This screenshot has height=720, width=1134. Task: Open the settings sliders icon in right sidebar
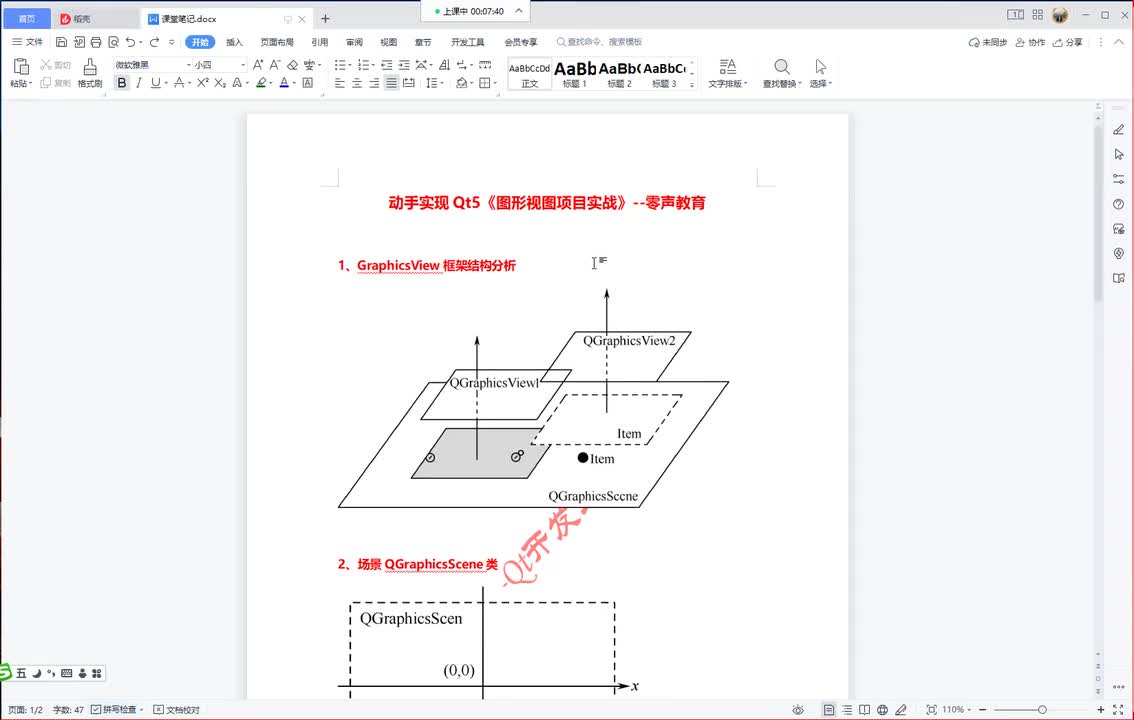1119,179
